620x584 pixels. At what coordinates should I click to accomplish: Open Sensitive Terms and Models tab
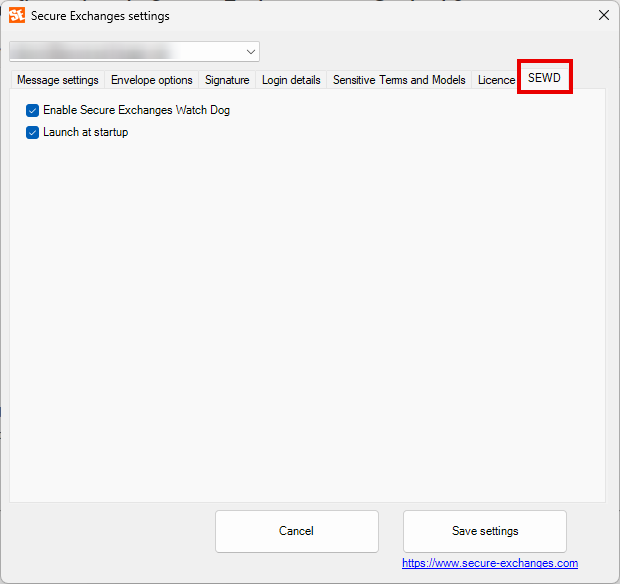399,80
